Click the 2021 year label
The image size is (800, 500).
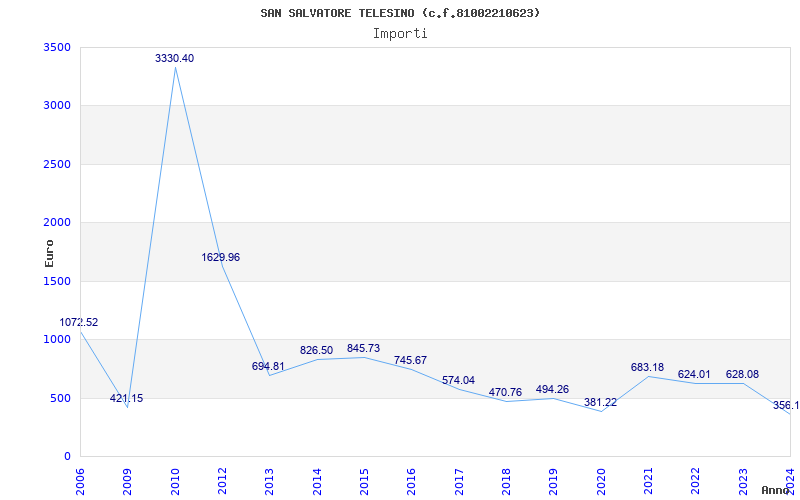(648, 482)
